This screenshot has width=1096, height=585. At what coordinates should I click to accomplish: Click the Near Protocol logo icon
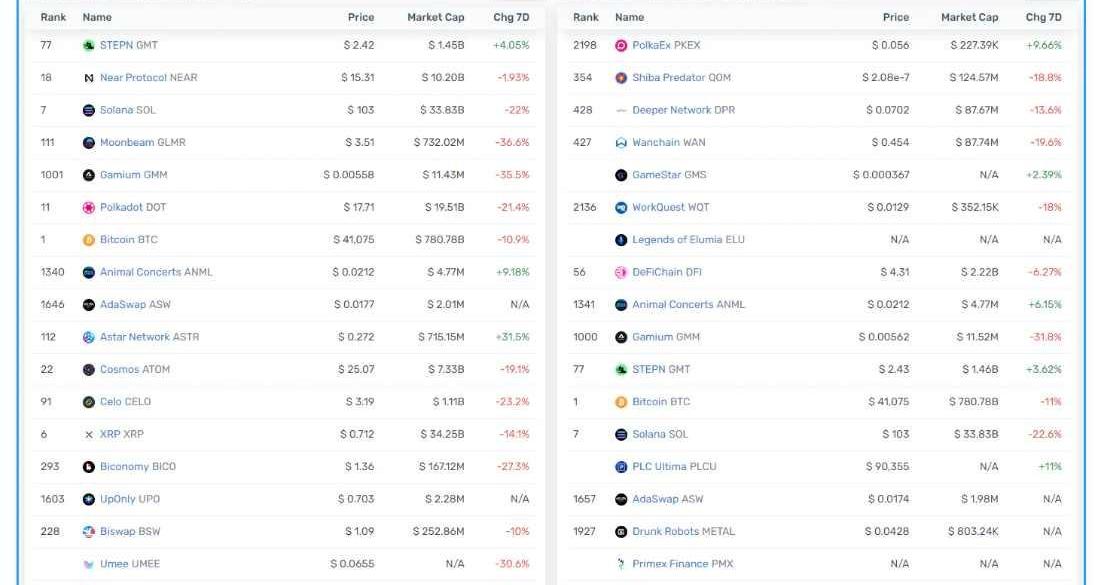89,78
